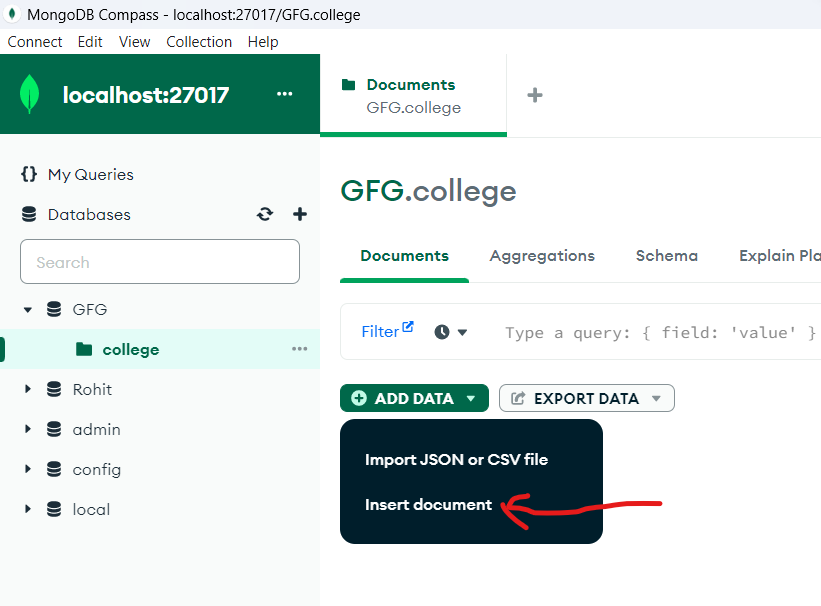Click the MongoDB leaf logo in sidebar
This screenshot has height=606, width=821.
coord(30,95)
